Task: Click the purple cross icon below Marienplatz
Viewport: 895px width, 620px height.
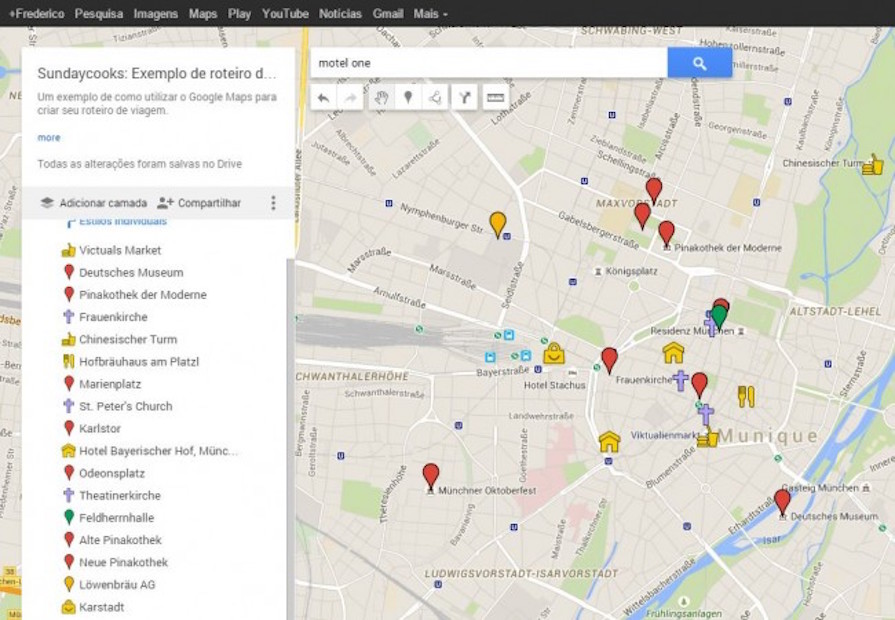Action: point(706,414)
